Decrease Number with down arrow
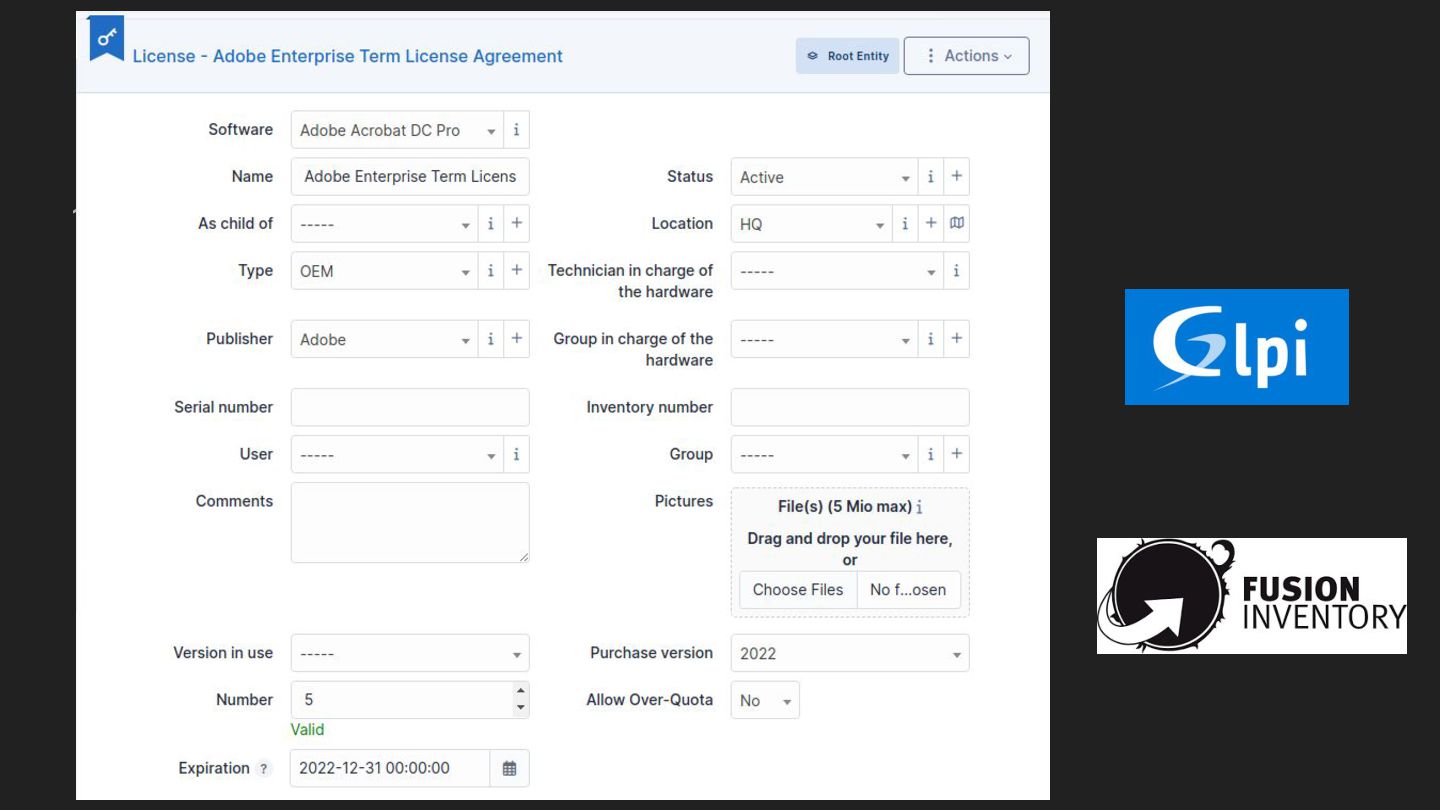The height and width of the screenshot is (810, 1440). tap(520, 708)
